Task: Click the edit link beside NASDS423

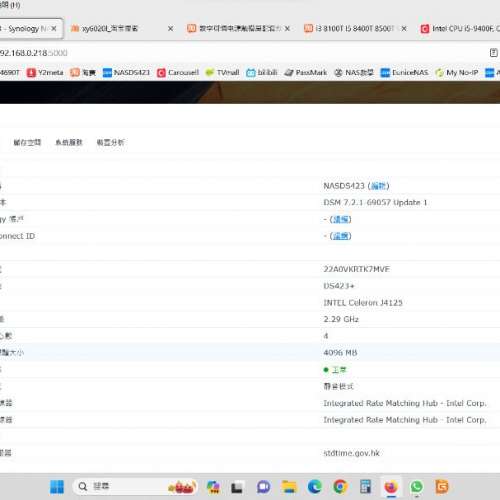Action: tap(378, 186)
